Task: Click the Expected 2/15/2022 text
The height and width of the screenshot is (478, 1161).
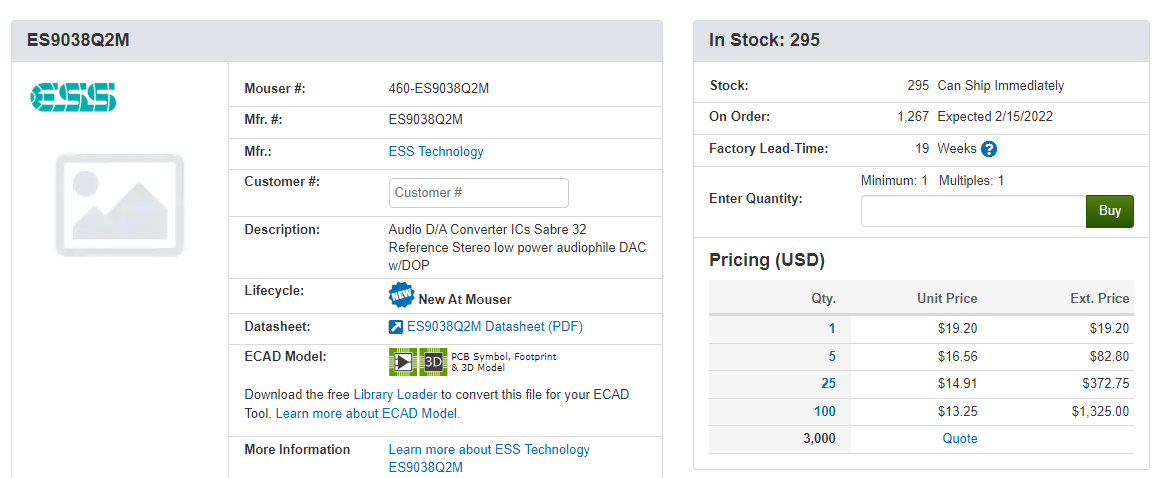Action: (x=995, y=117)
